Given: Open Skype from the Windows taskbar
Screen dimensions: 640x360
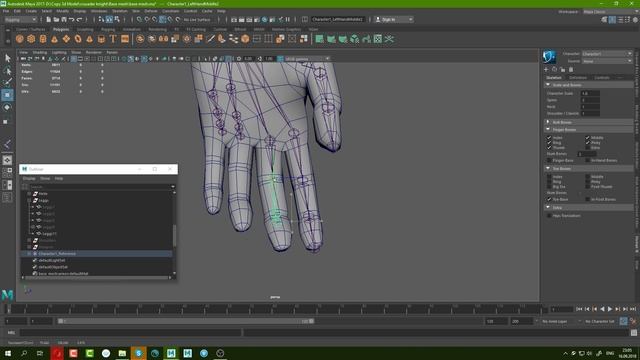Looking at the screenshot, I should pyautogui.click(x=138, y=353).
